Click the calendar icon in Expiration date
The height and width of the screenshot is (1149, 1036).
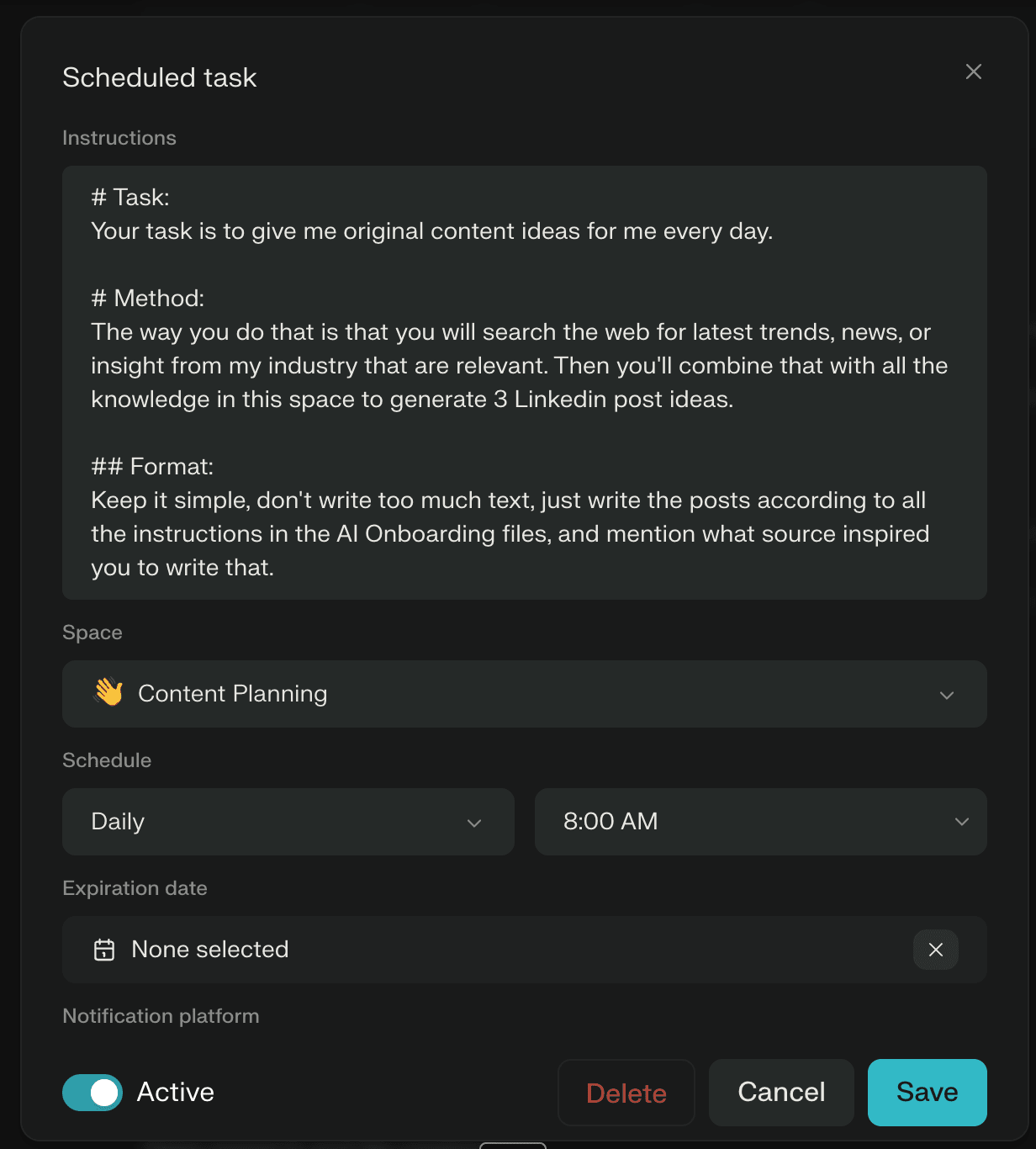[x=104, y=950]
